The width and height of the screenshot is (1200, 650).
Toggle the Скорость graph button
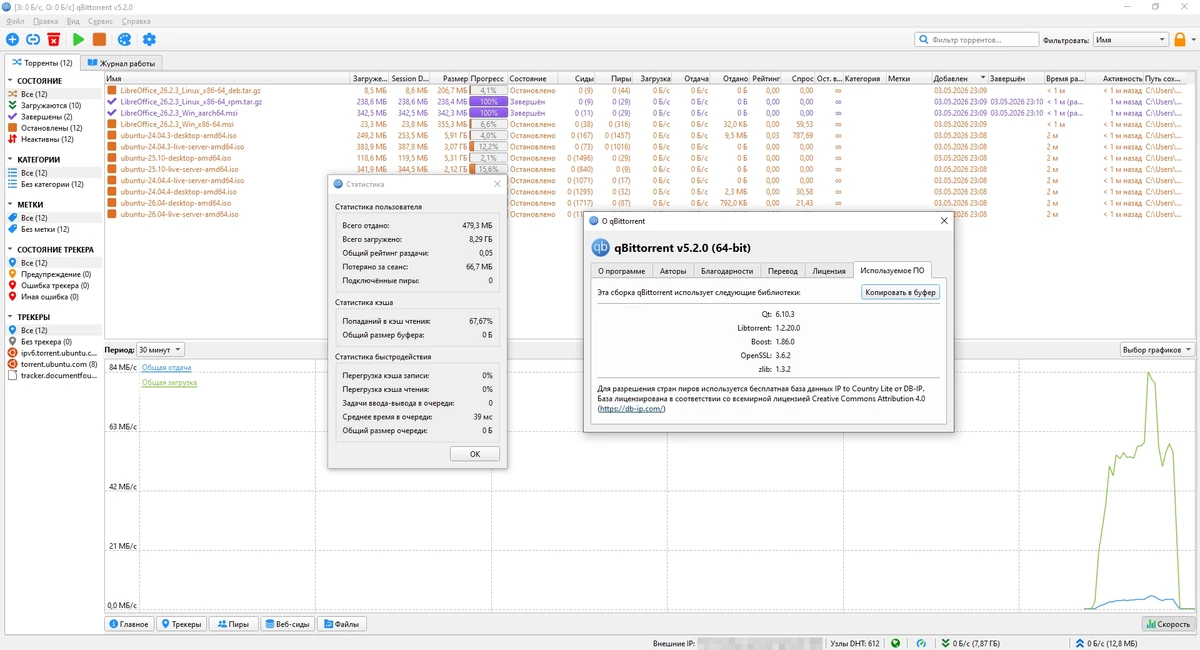(1167, 624)
